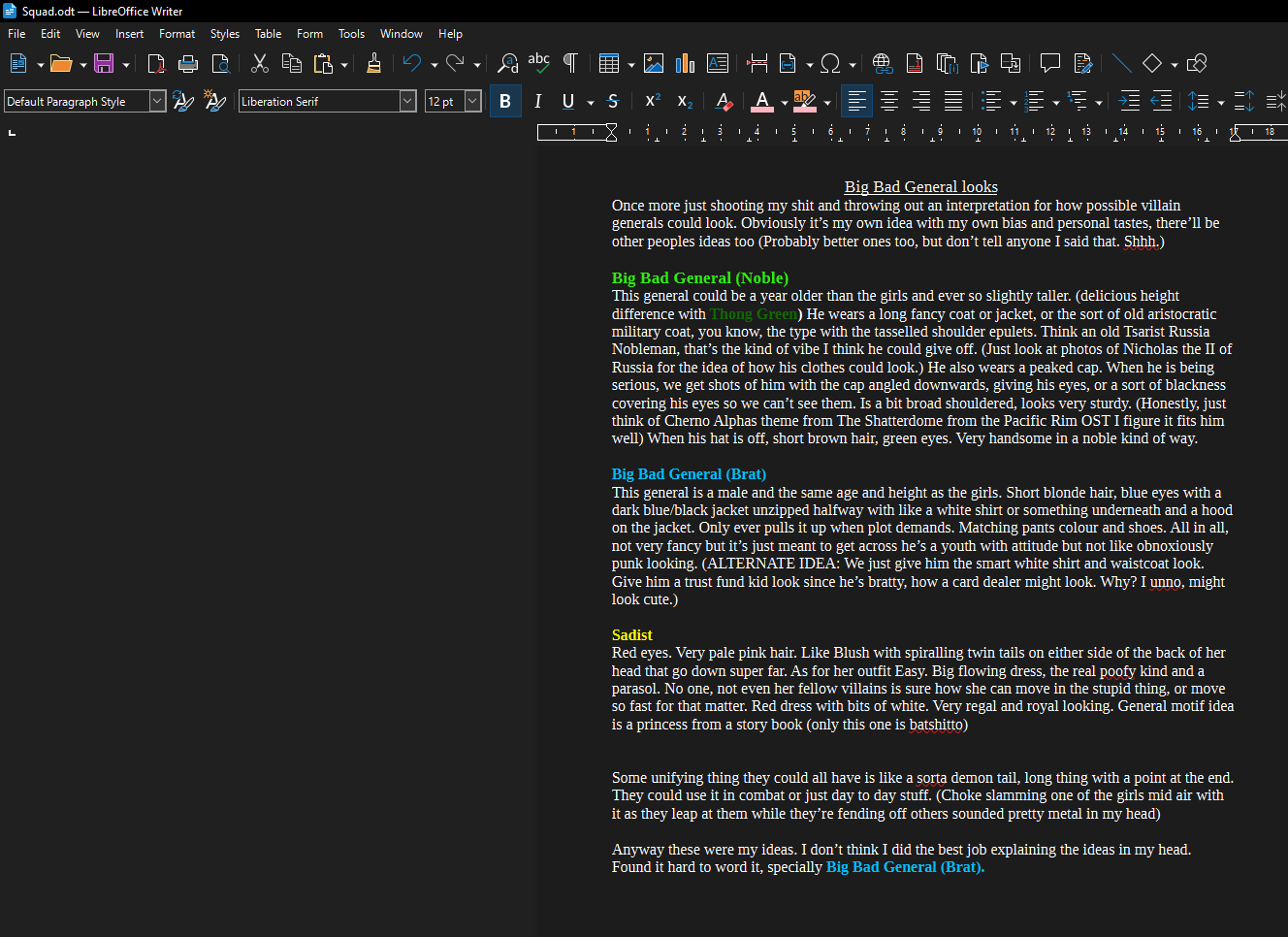
Task: Click the Print icon
Action: 188,64
